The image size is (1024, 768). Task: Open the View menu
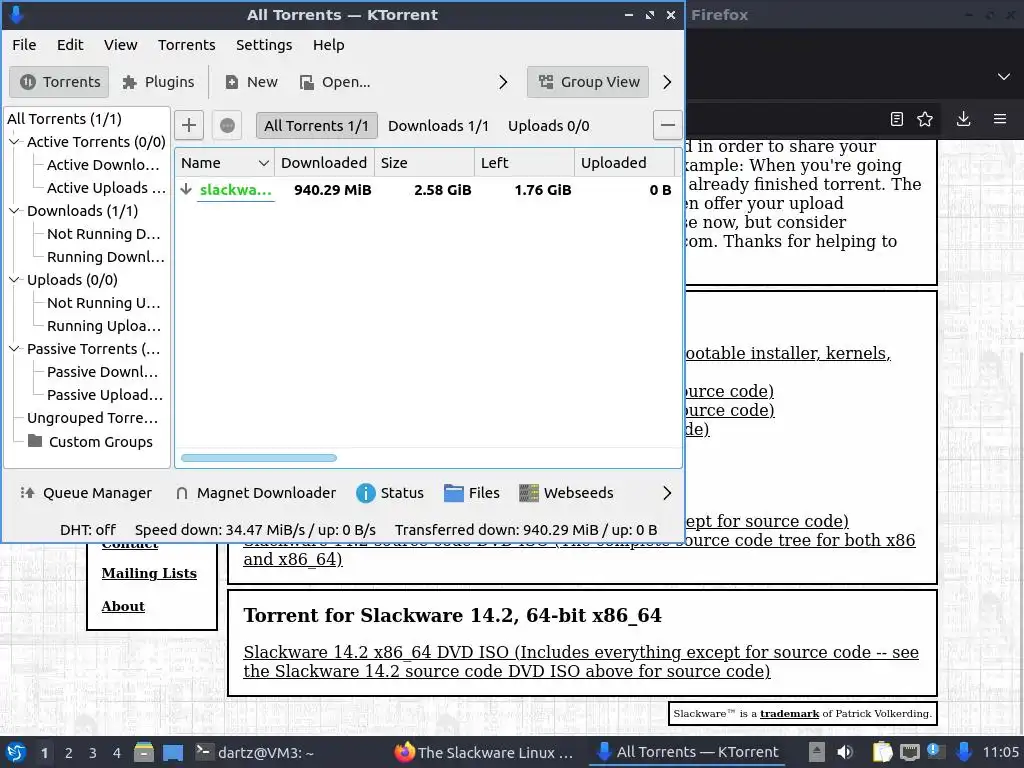coord(121,44)
